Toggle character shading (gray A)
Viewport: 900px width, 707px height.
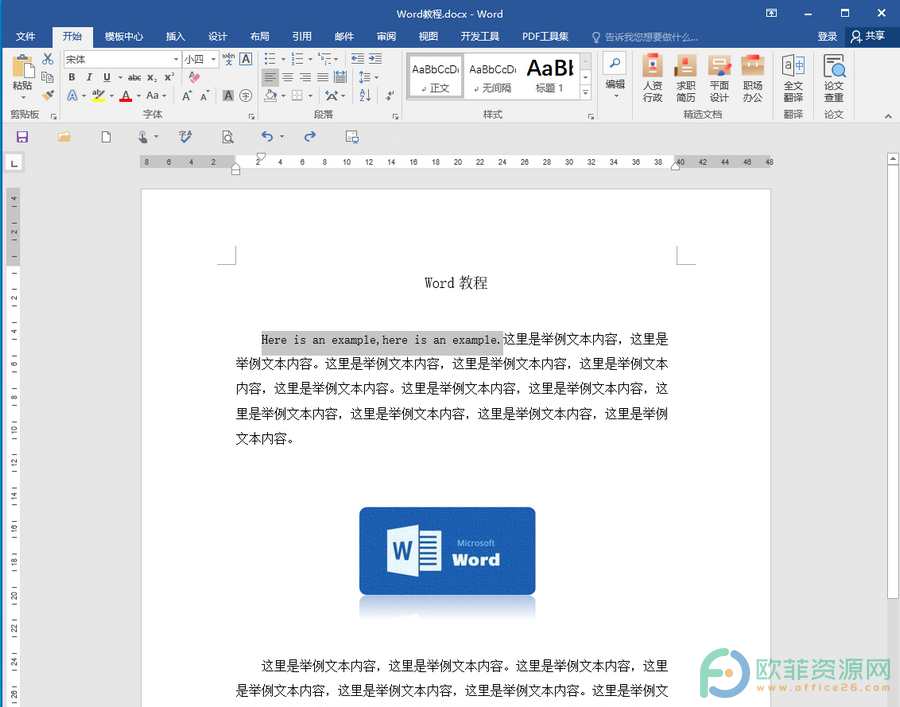228,96
